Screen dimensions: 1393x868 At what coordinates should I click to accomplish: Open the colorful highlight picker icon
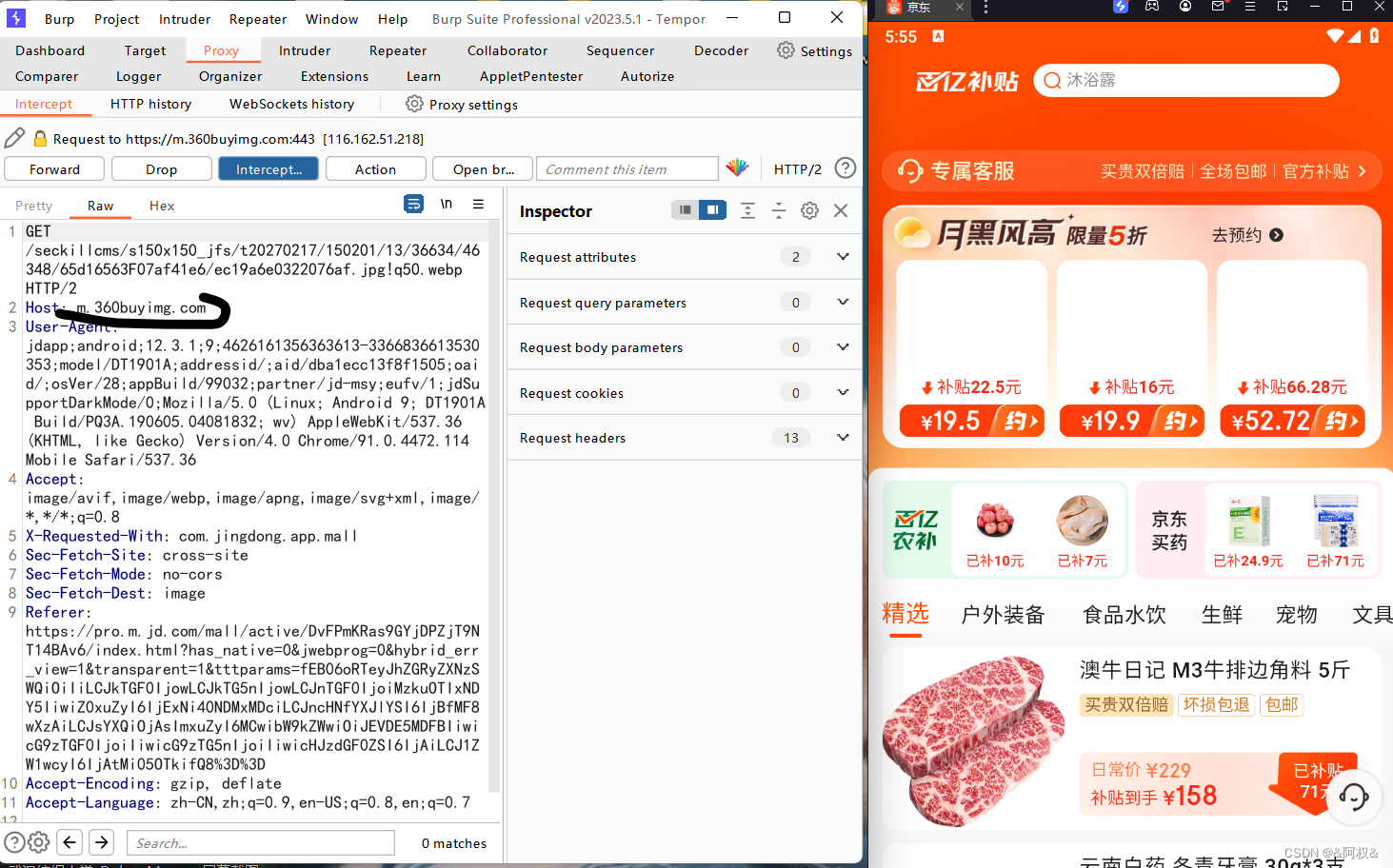(737, 168)
